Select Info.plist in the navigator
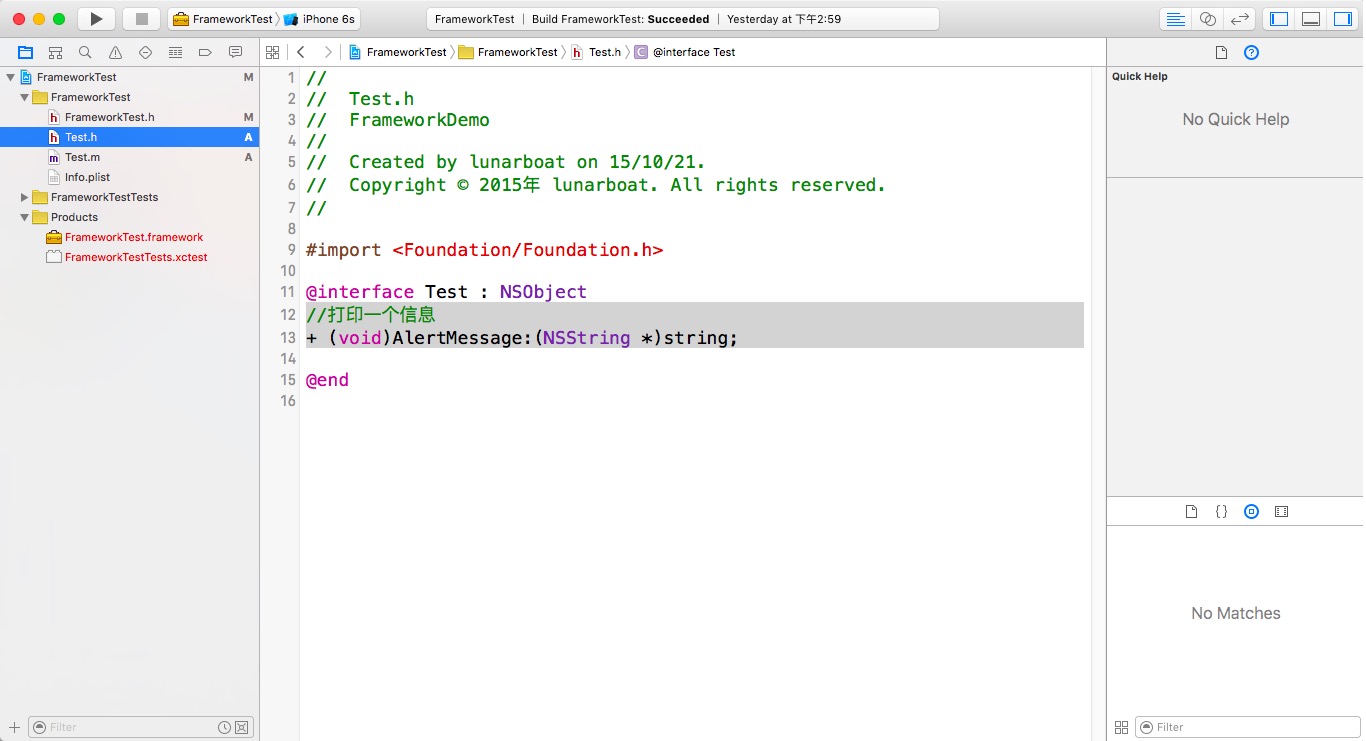Viewport: 1366px width, 741px height. tap(130, 177)
